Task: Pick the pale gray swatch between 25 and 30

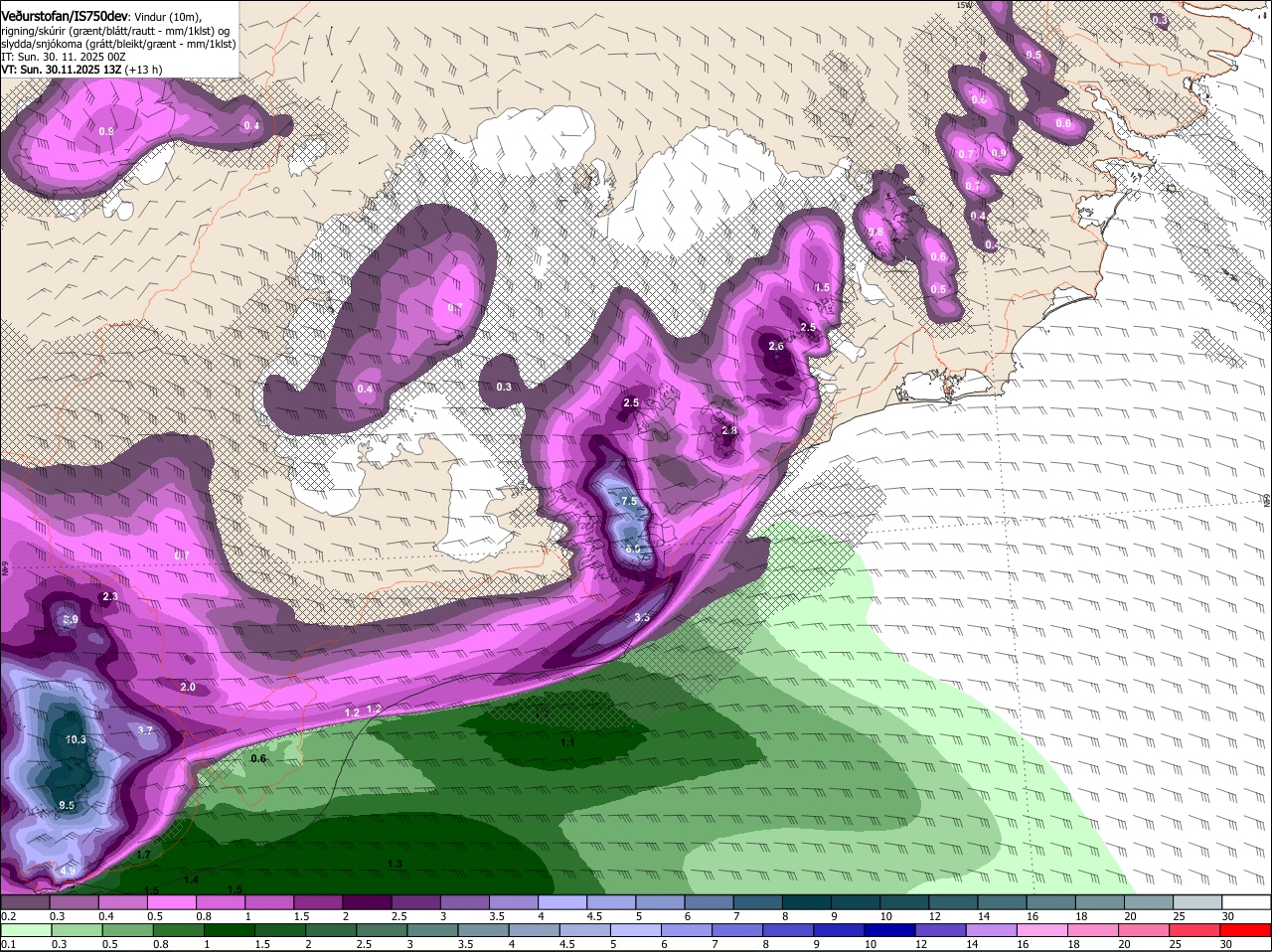Action: point(1197,902)
